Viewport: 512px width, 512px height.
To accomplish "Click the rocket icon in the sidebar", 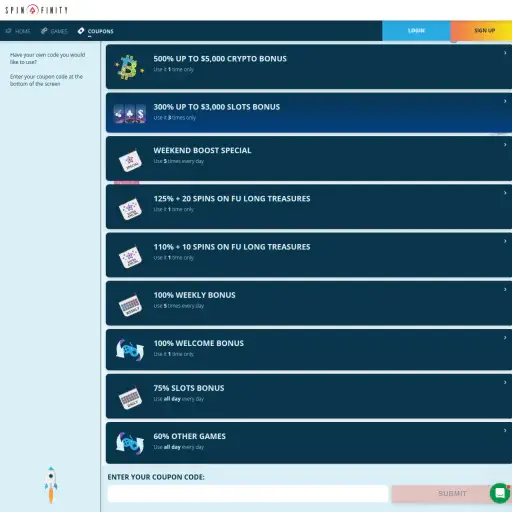I will point(51,484).
